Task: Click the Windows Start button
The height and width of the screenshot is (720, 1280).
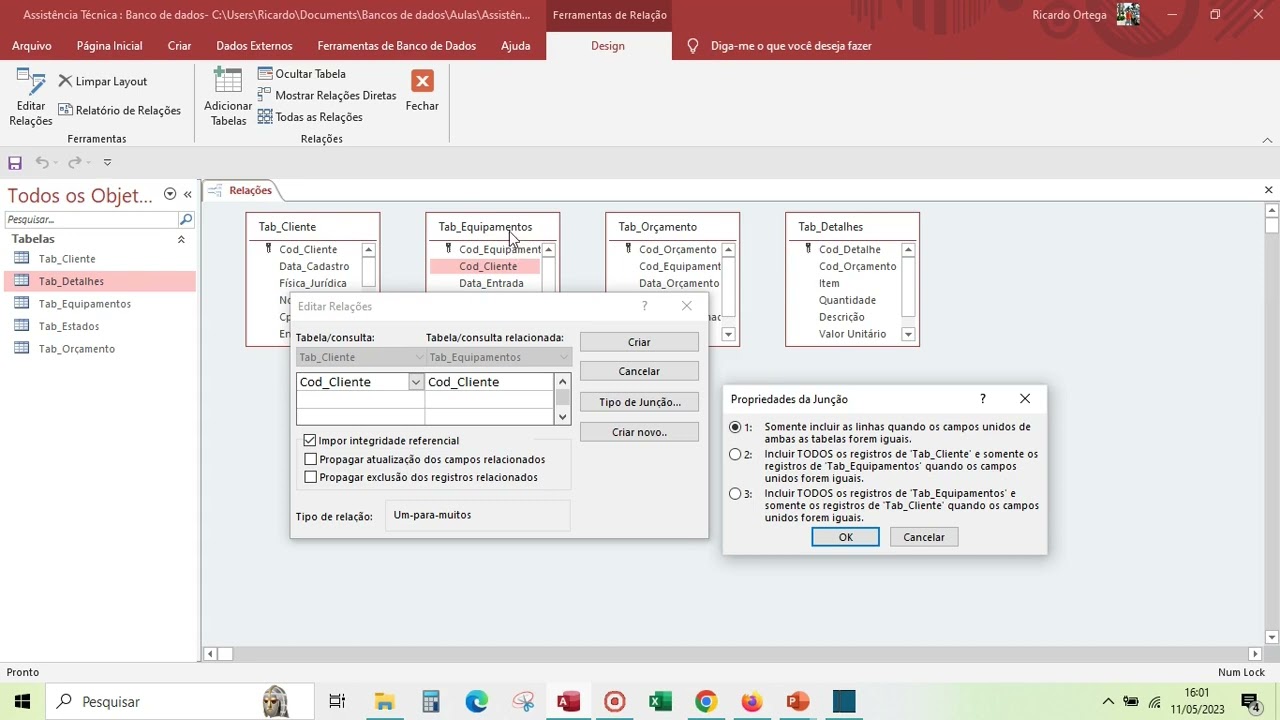Action: click(x=22, y=701)
